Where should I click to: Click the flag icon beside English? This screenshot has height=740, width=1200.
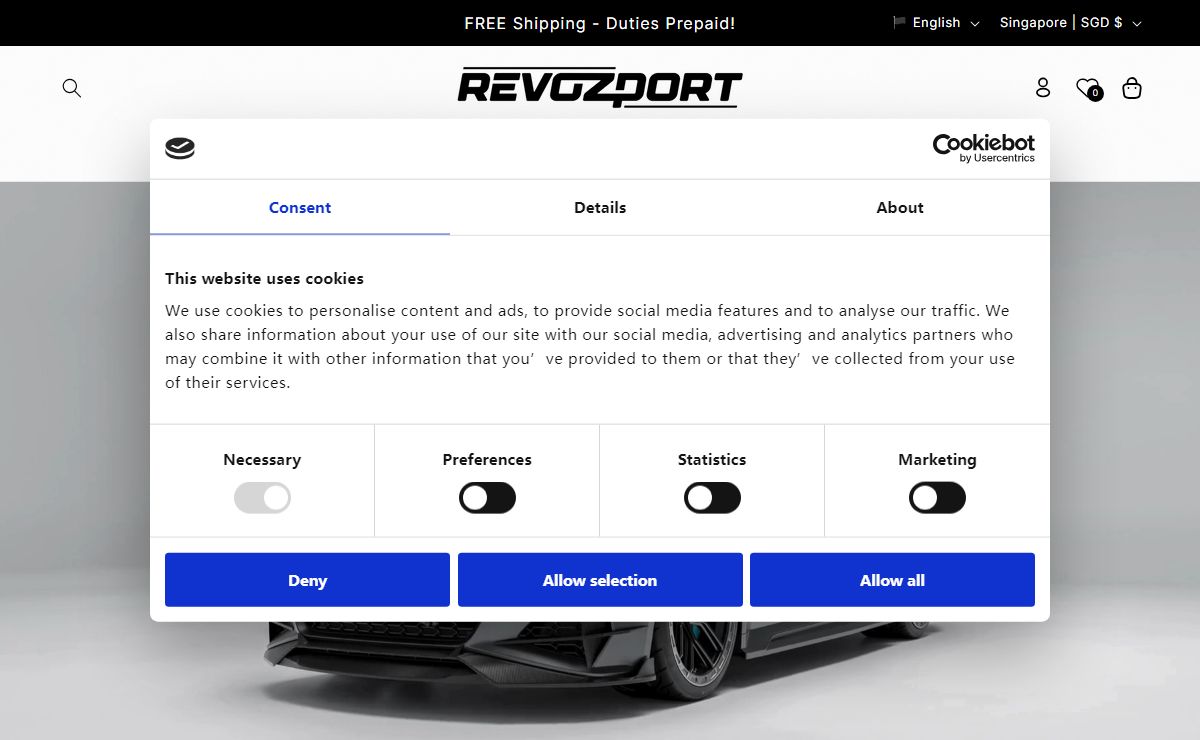tap(899, 22)
